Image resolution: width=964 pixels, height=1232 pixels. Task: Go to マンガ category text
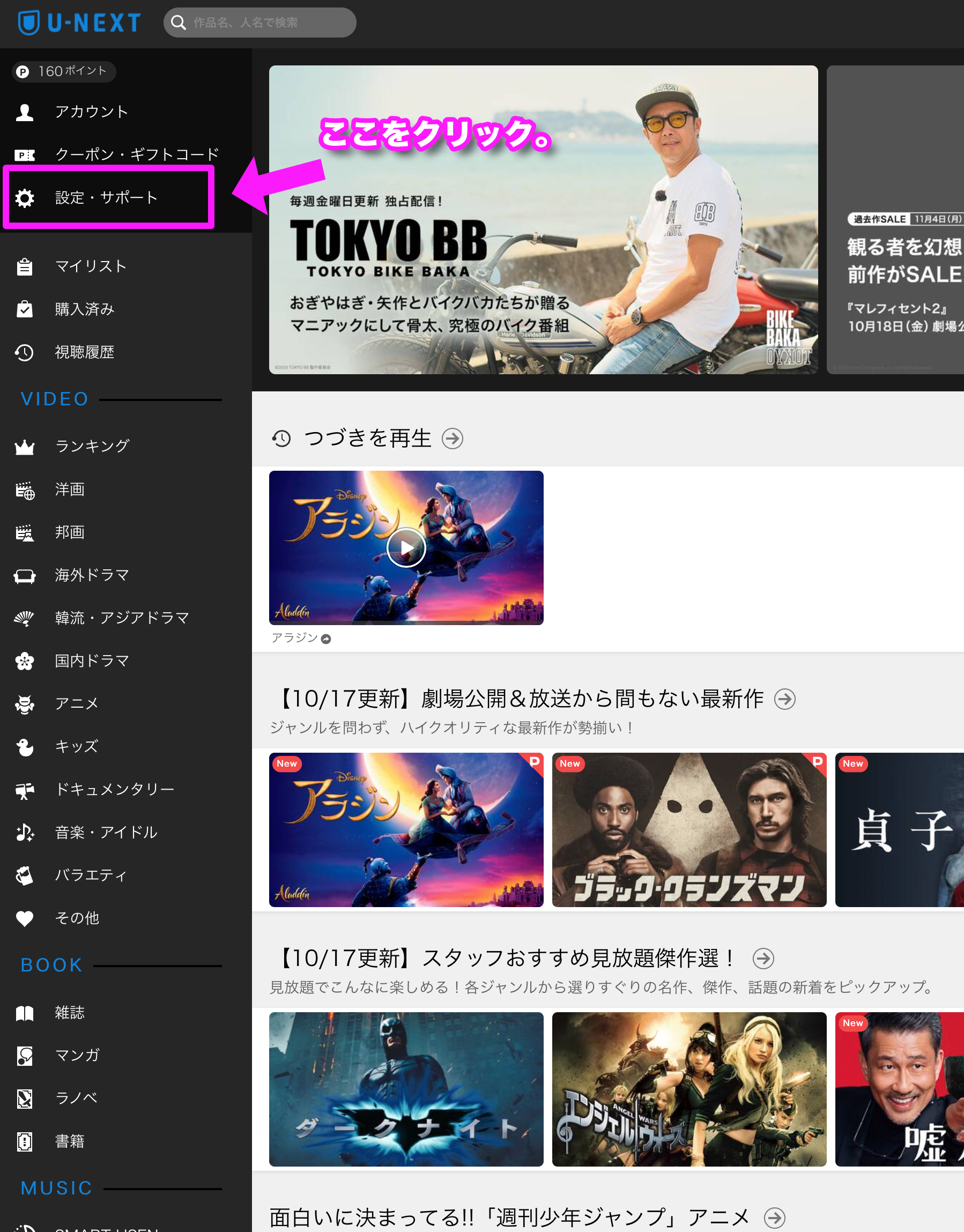(77, 1056)
